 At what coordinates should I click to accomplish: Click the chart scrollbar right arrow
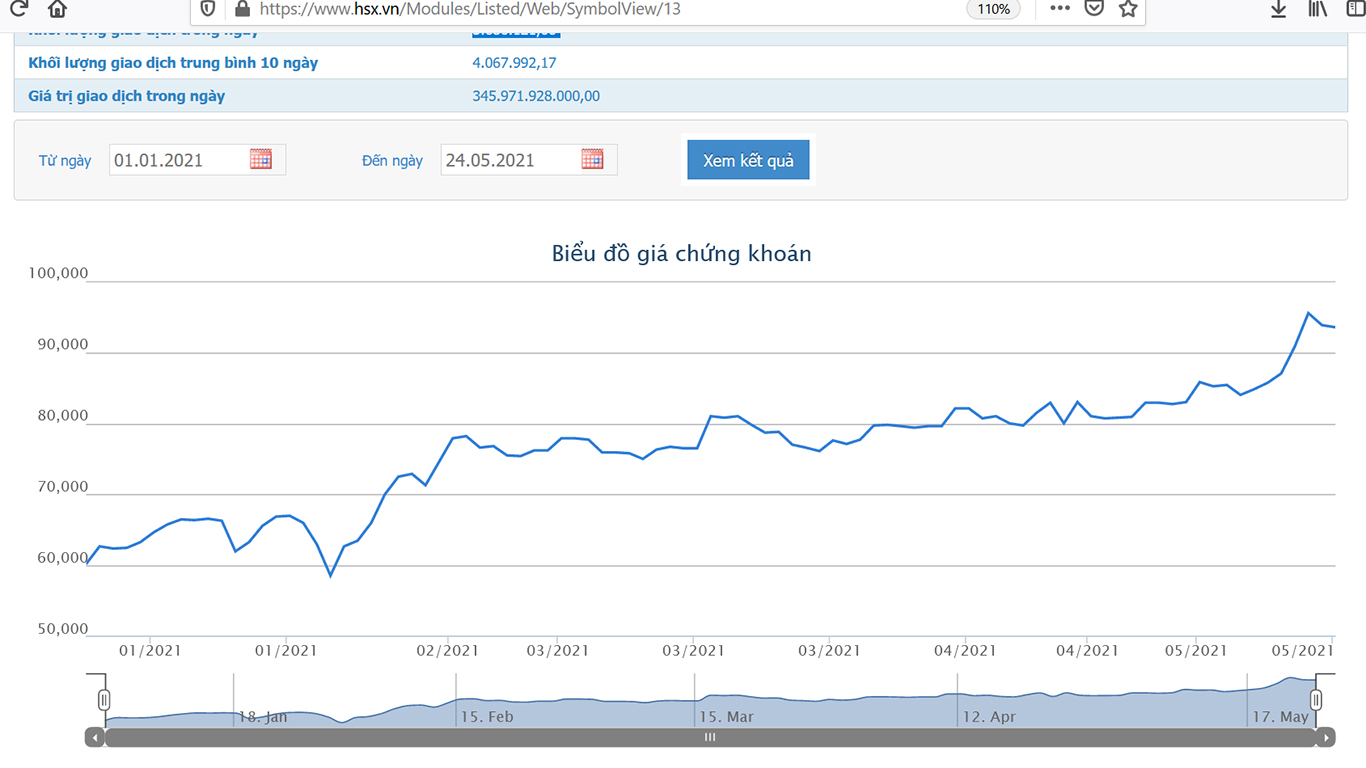click(1325, 738)
